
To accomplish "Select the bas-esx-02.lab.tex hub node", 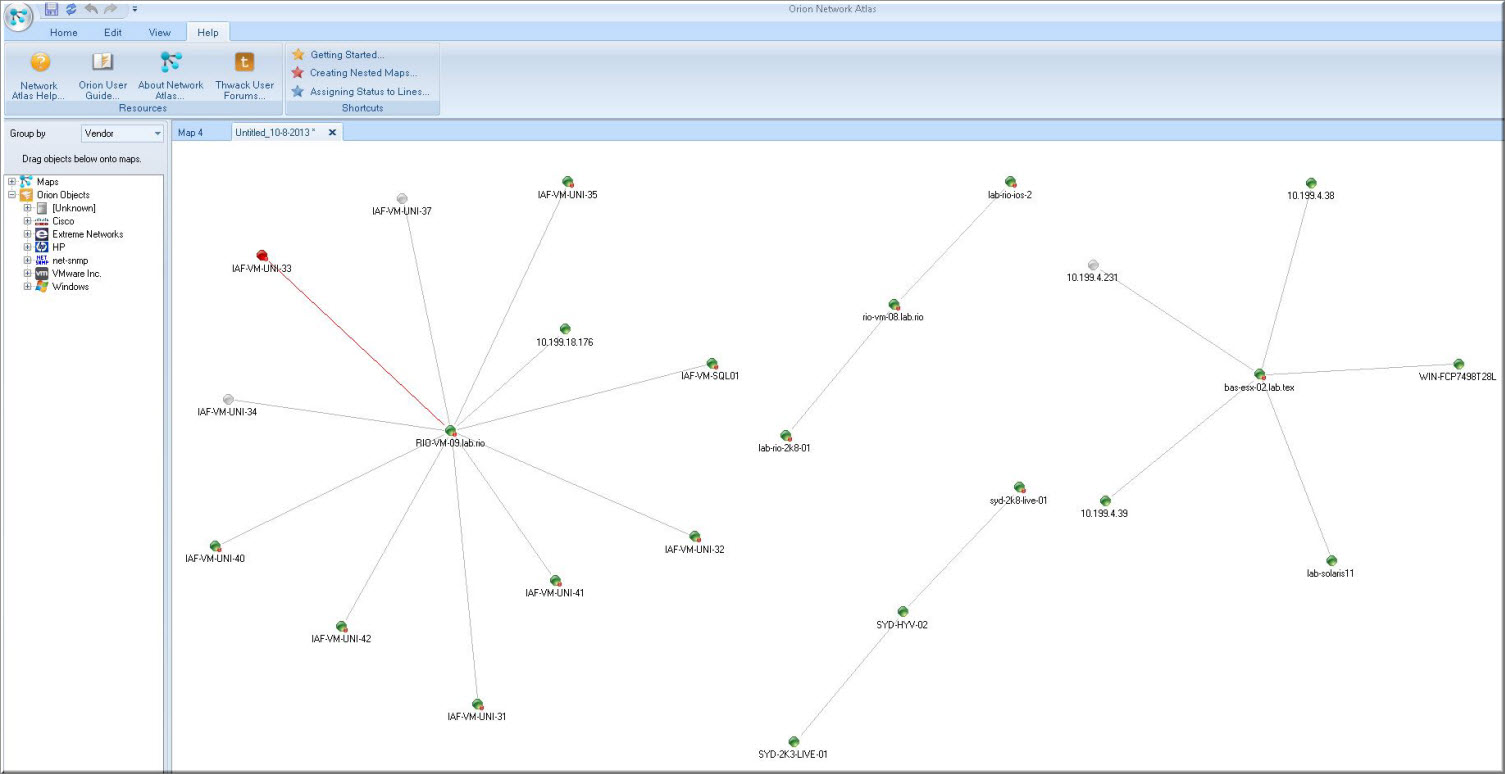I will (1260, 374).
